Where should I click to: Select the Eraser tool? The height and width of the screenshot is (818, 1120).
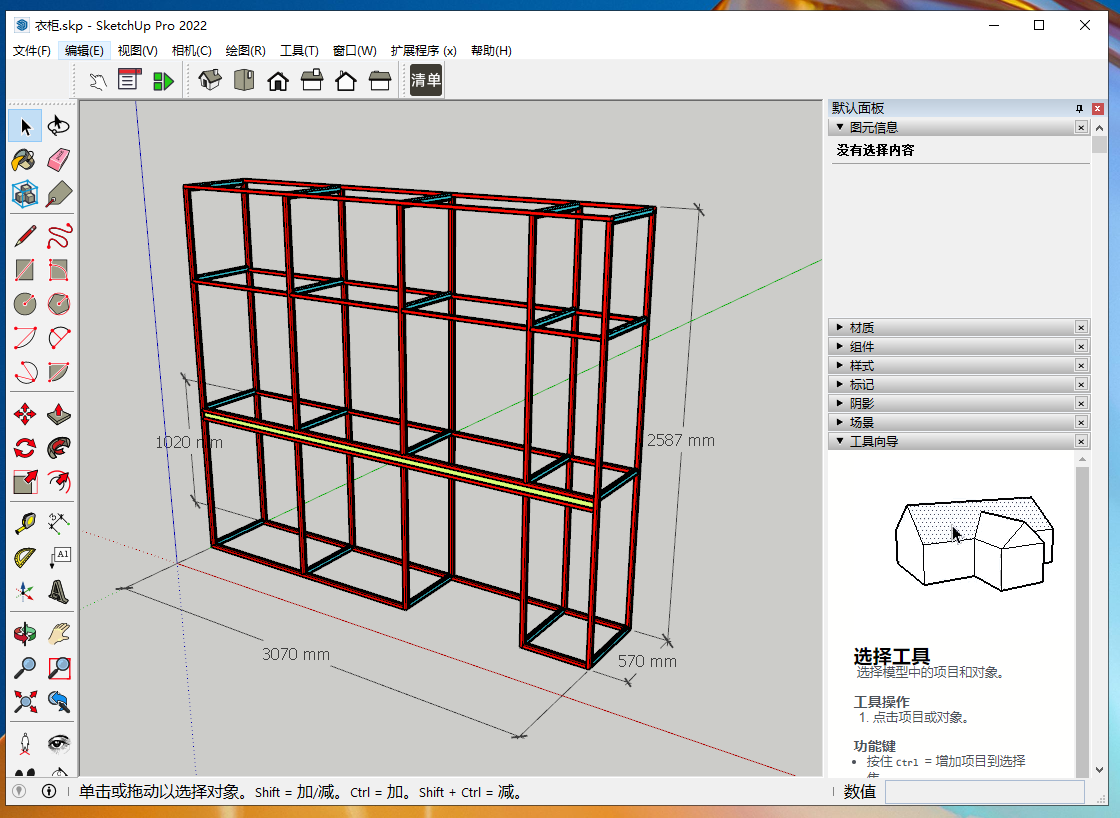59,160
